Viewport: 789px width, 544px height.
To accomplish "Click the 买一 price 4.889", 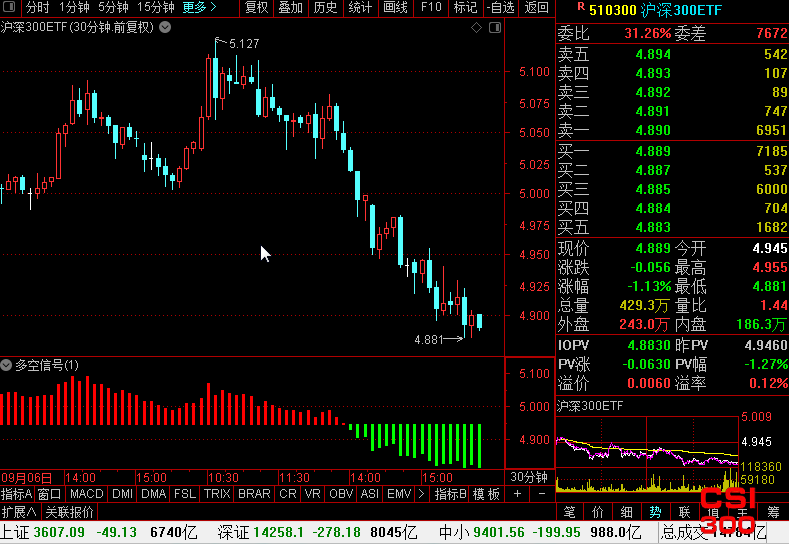I will [653, 151].
